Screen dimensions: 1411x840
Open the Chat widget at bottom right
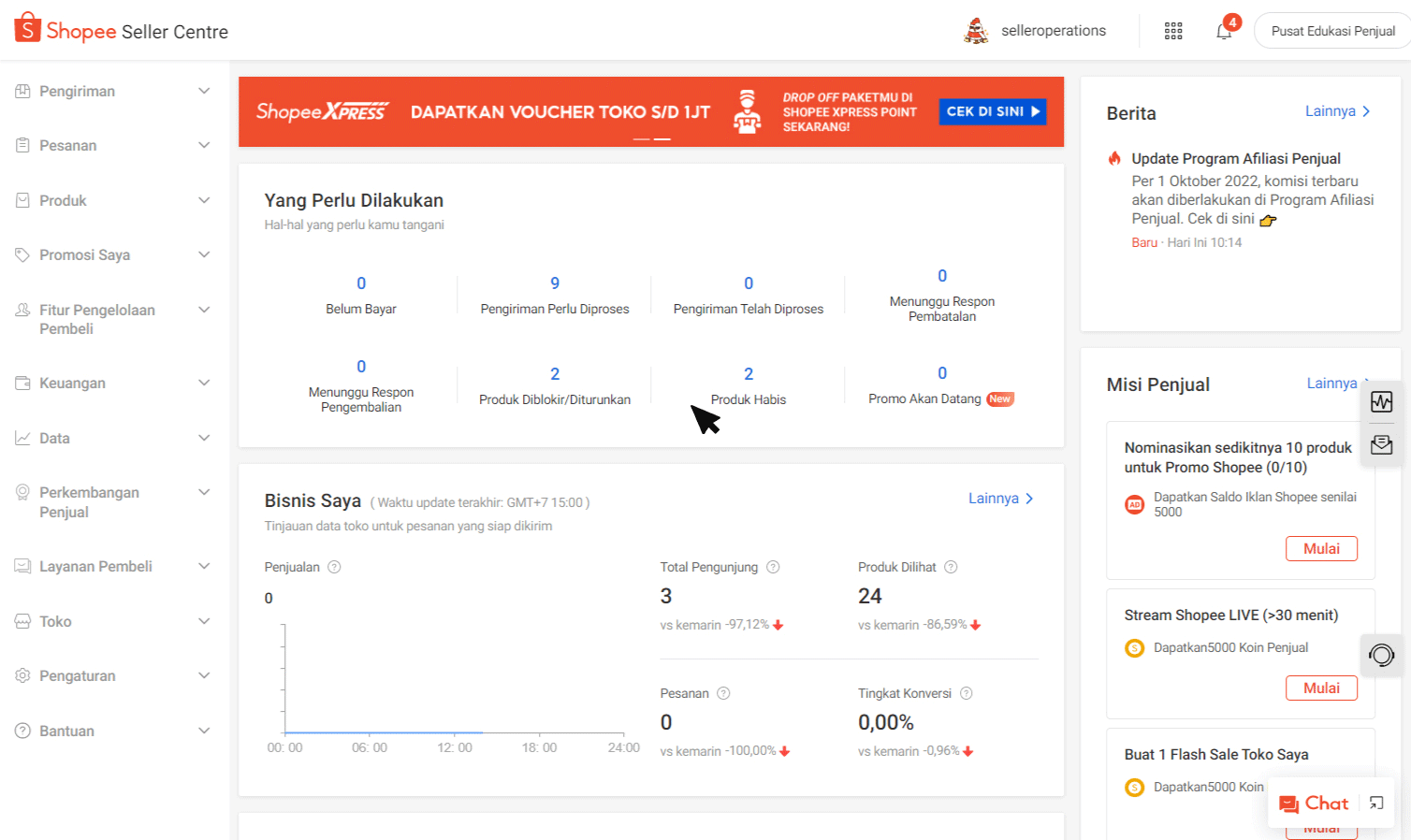1314,803
